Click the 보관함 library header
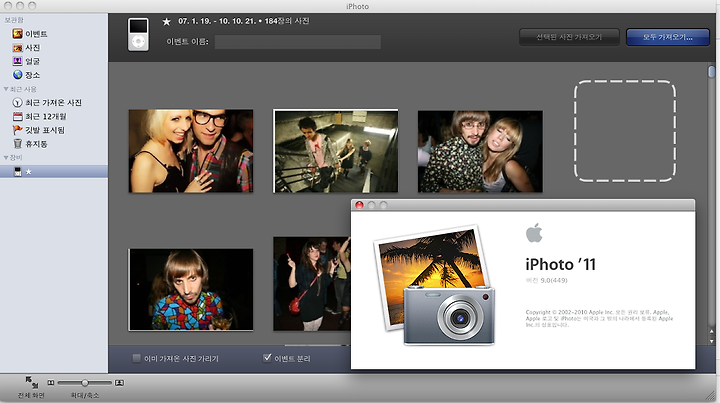 14,20
